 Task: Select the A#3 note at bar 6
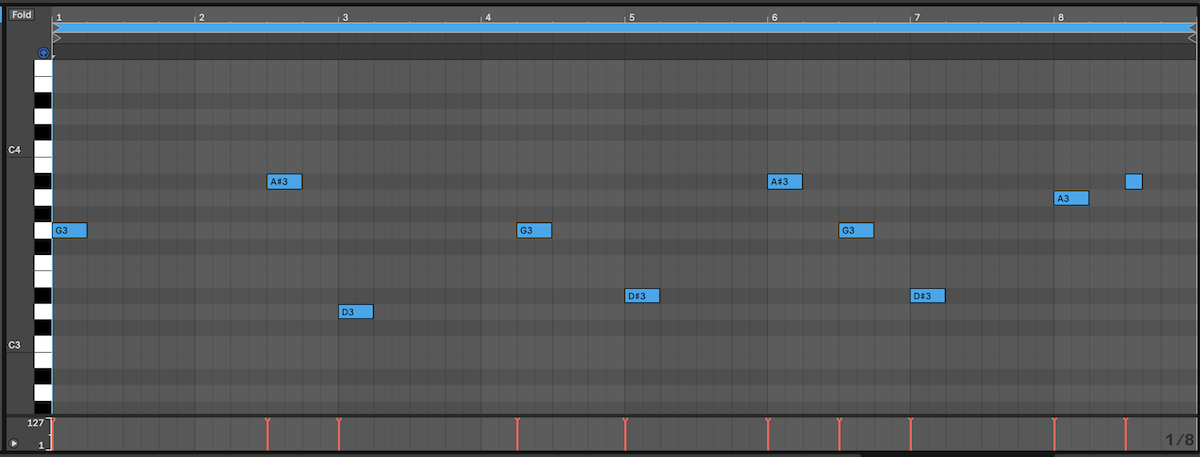785,182
